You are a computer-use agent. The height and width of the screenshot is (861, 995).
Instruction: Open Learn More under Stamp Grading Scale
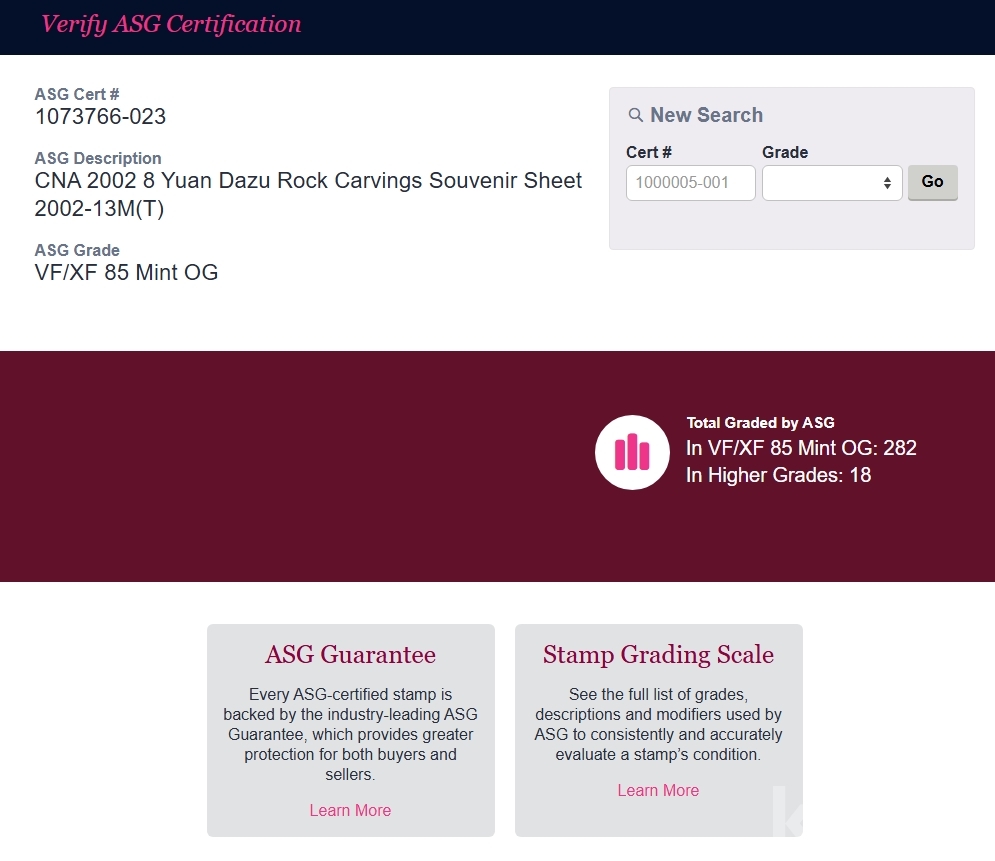[658, 790]
